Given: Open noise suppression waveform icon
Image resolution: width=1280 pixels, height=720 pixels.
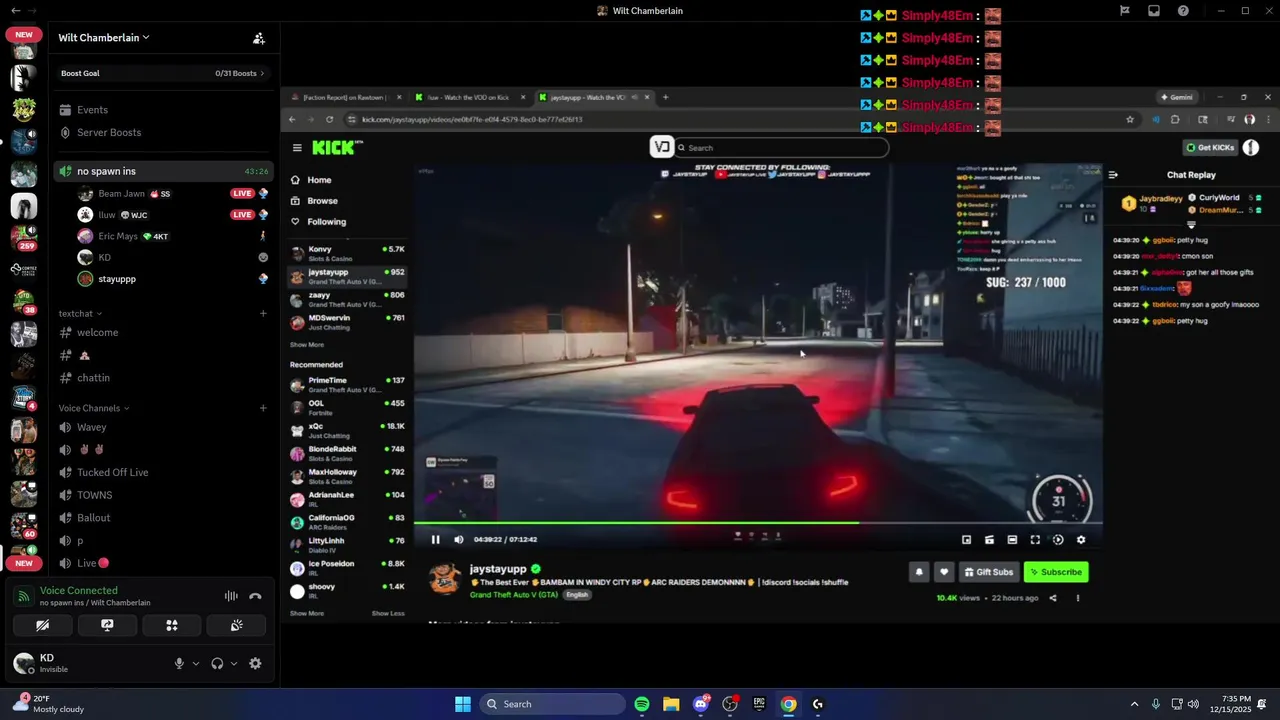Looking at the screenshot, I should coord(231,596).
